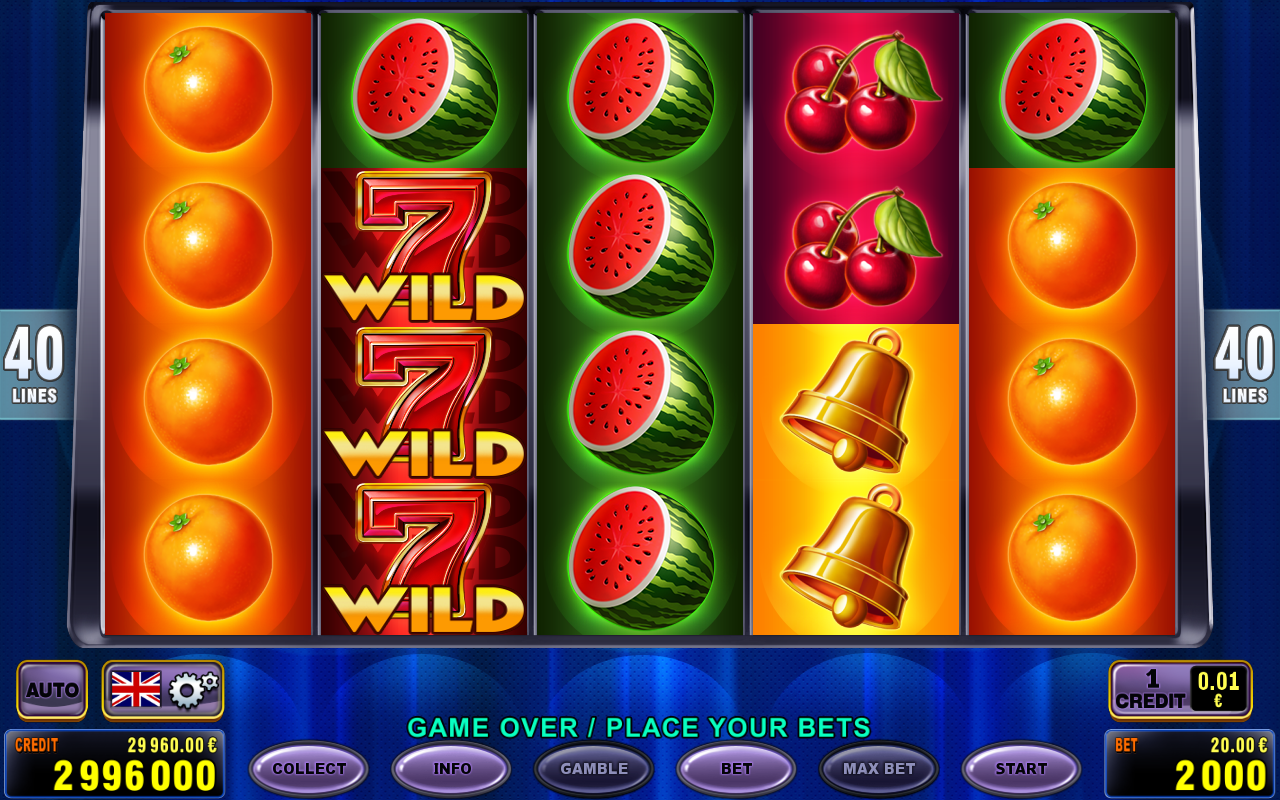Screen dimensions: 1280x800
Task: Click the bottom 7 WILD symbol
Action: click(424, 558)
